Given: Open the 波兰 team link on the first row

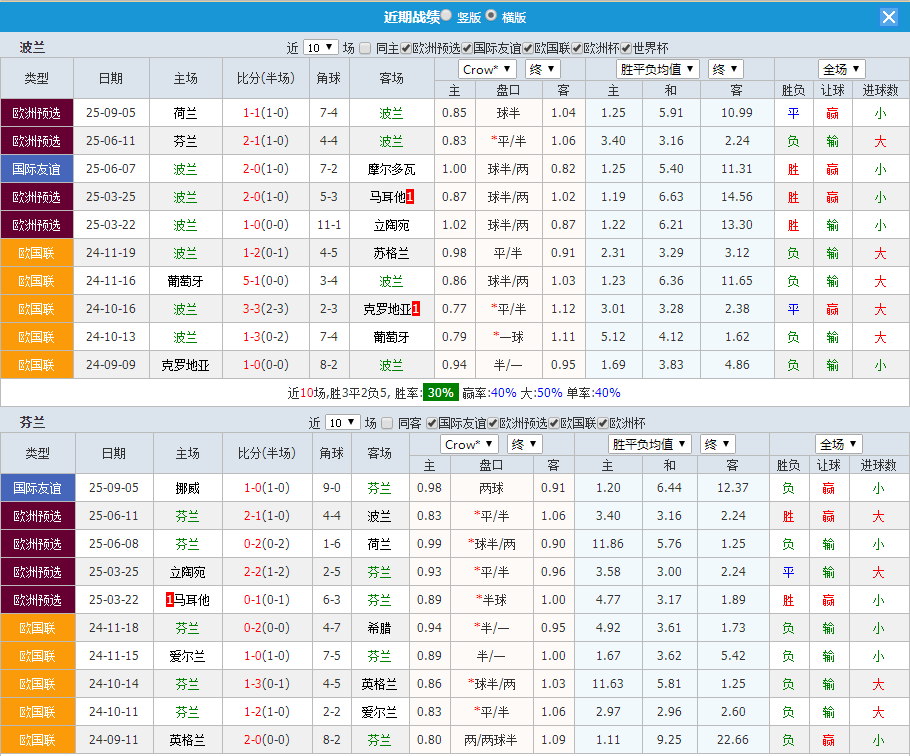Looking at the screenshot, I should tap(391, 113).
